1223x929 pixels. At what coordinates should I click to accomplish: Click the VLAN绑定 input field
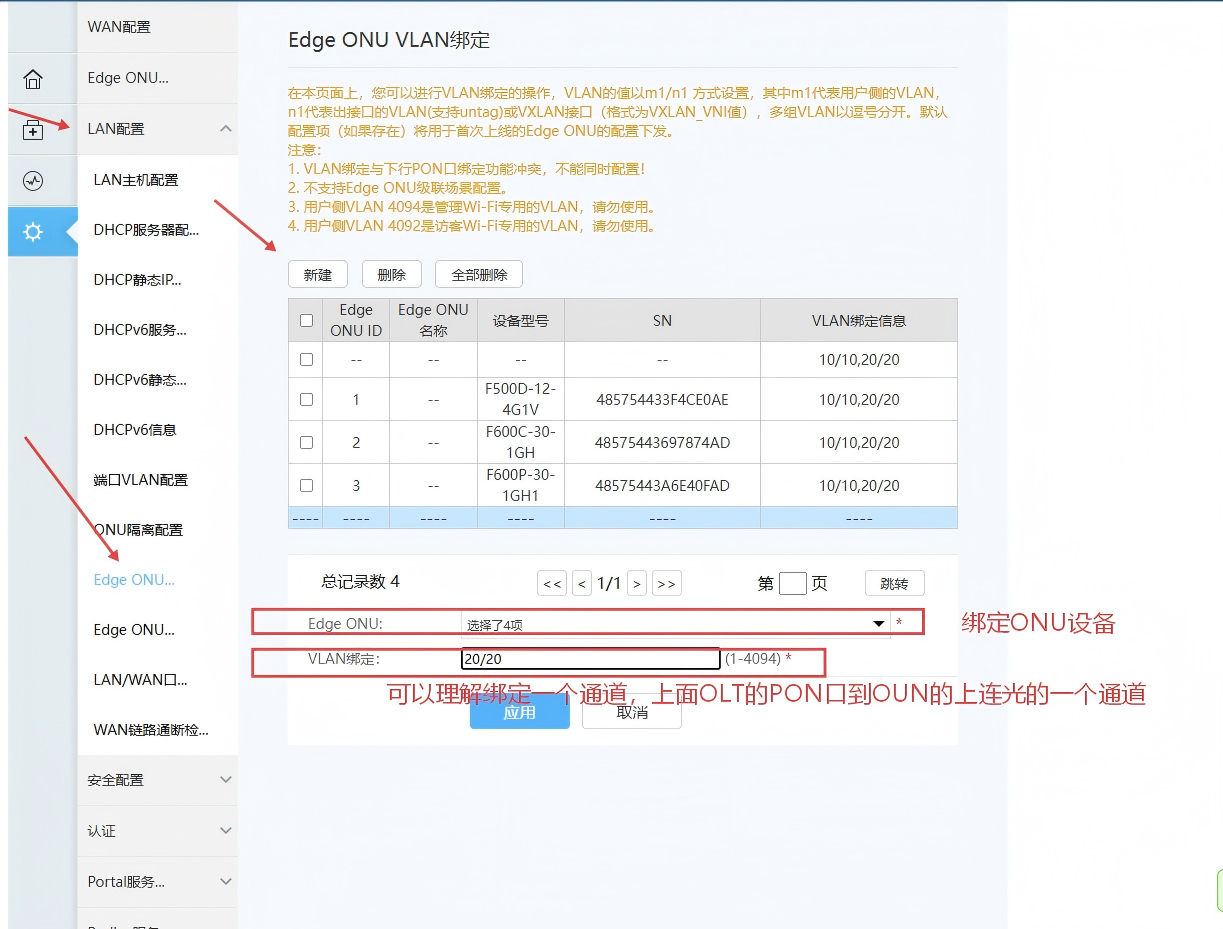pyautogui.click(x=590, y=659)
